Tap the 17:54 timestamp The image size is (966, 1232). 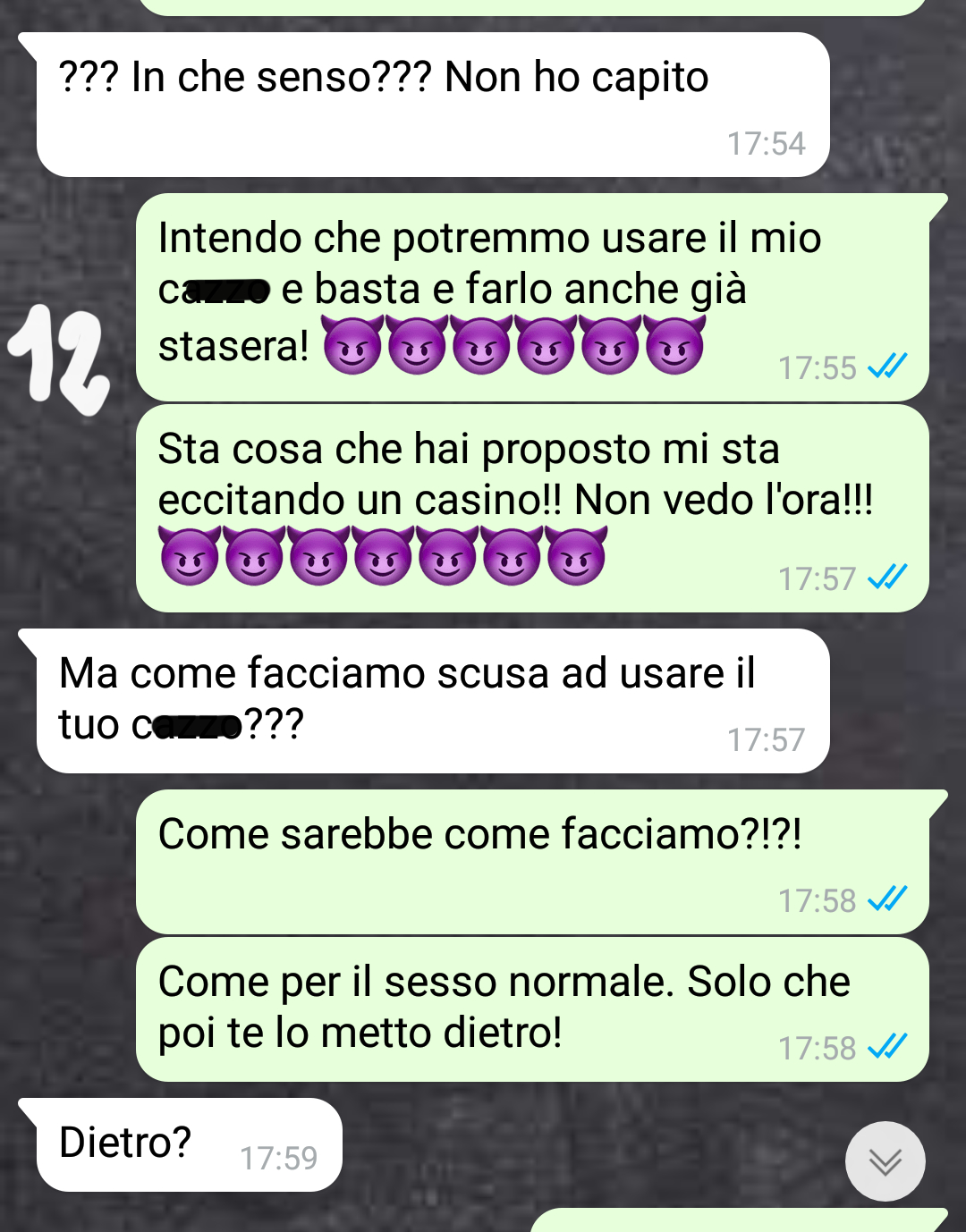[x=767, y=143]
